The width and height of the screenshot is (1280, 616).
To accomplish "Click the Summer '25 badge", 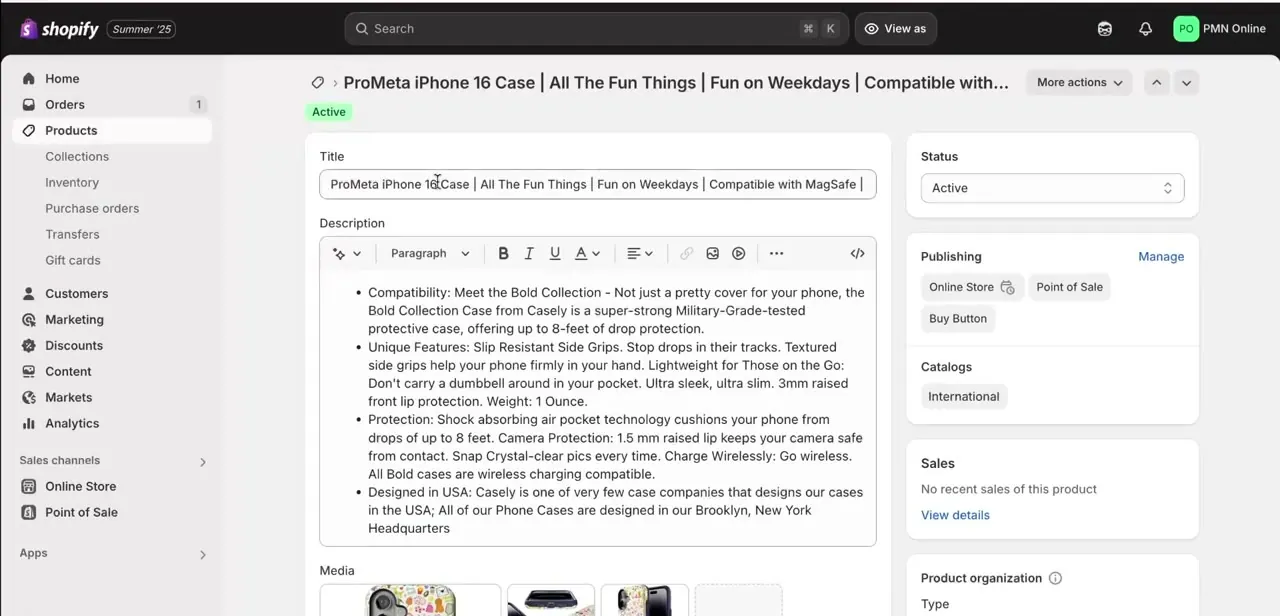I will [141, 29].
